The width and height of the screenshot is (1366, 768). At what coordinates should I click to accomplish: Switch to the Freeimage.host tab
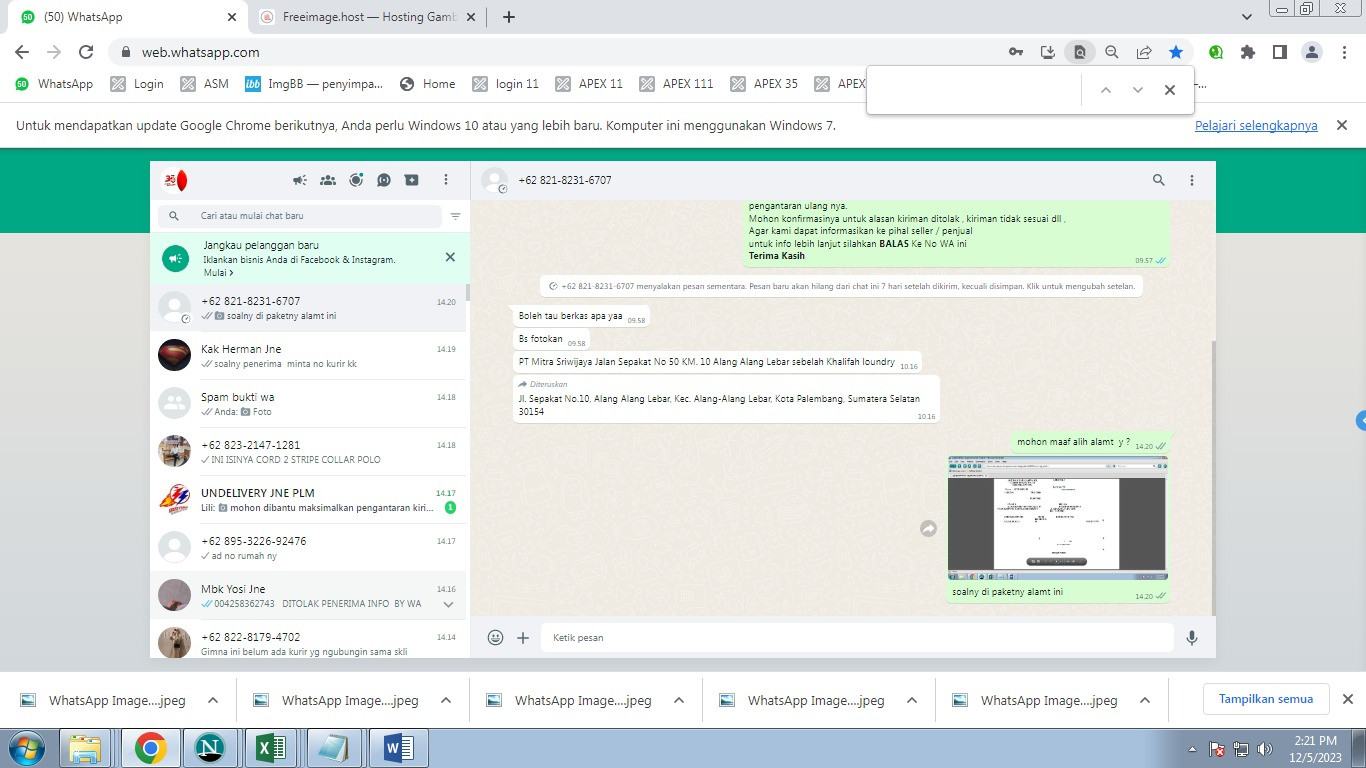pyautogui.click(x=369, y=17)
